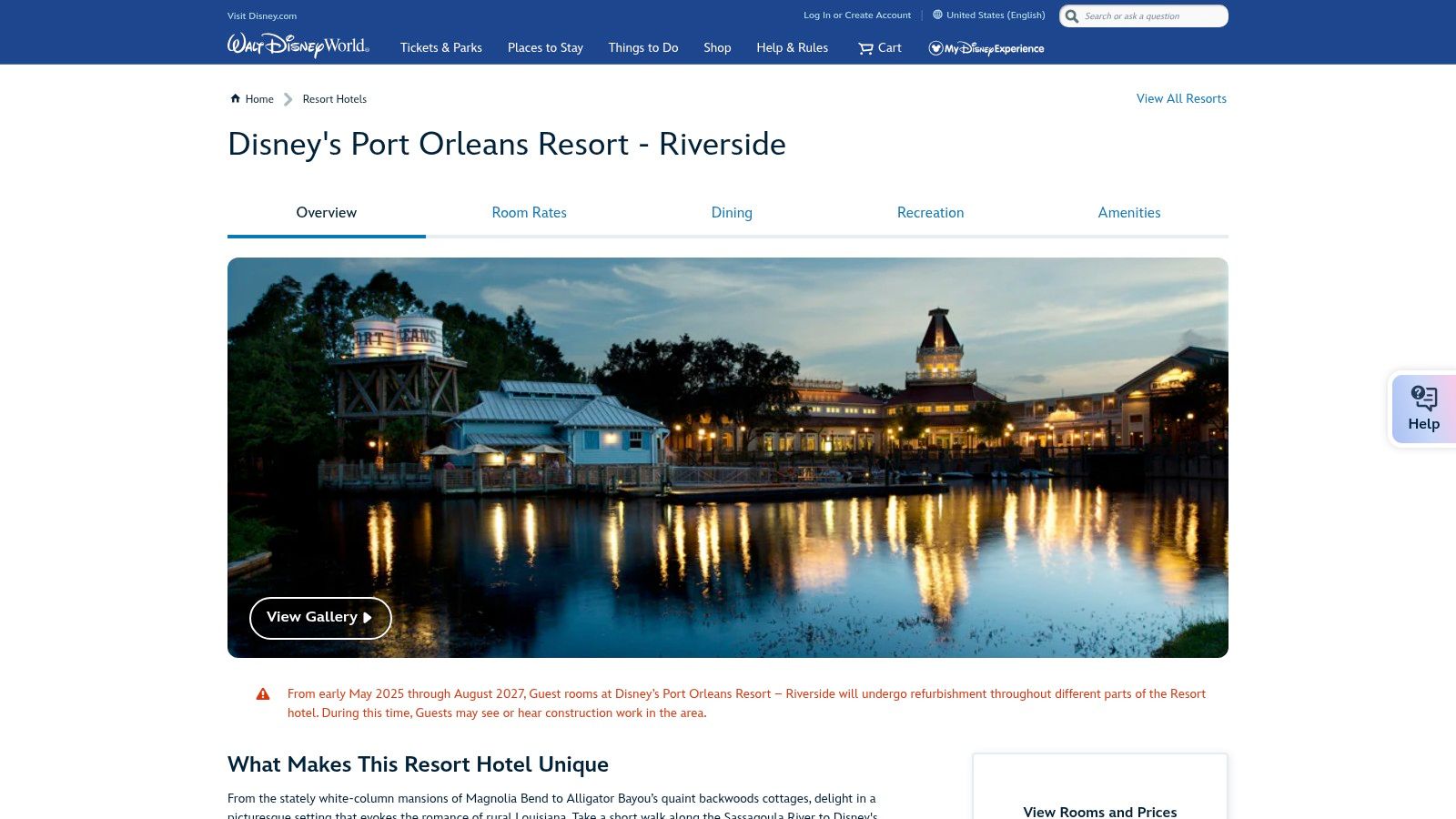Click the View Gallery play arrow
Viewport: 1456px width, 819px height.
[x=368, y=617]
